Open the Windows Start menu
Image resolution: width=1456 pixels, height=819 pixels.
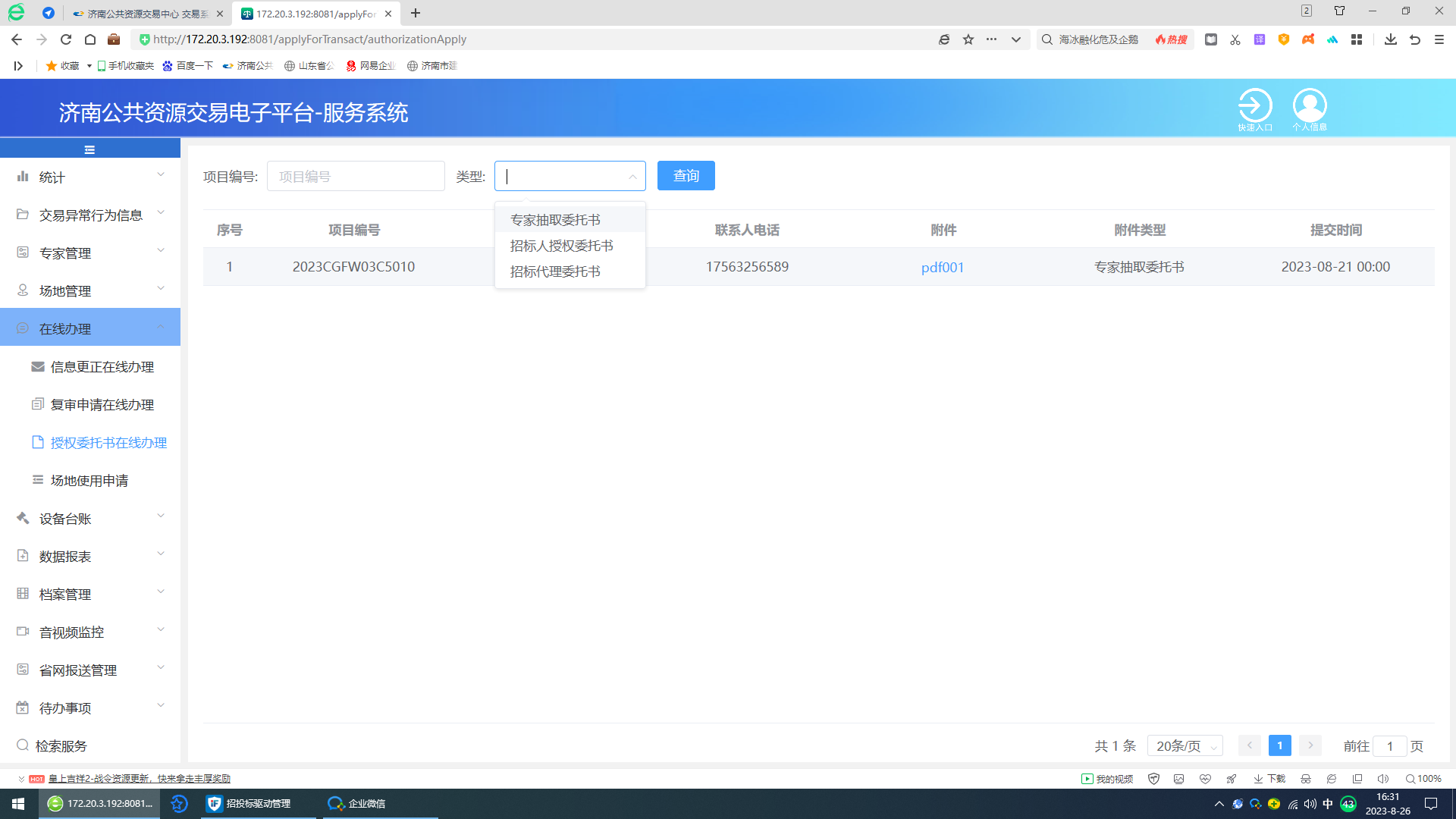18,803
